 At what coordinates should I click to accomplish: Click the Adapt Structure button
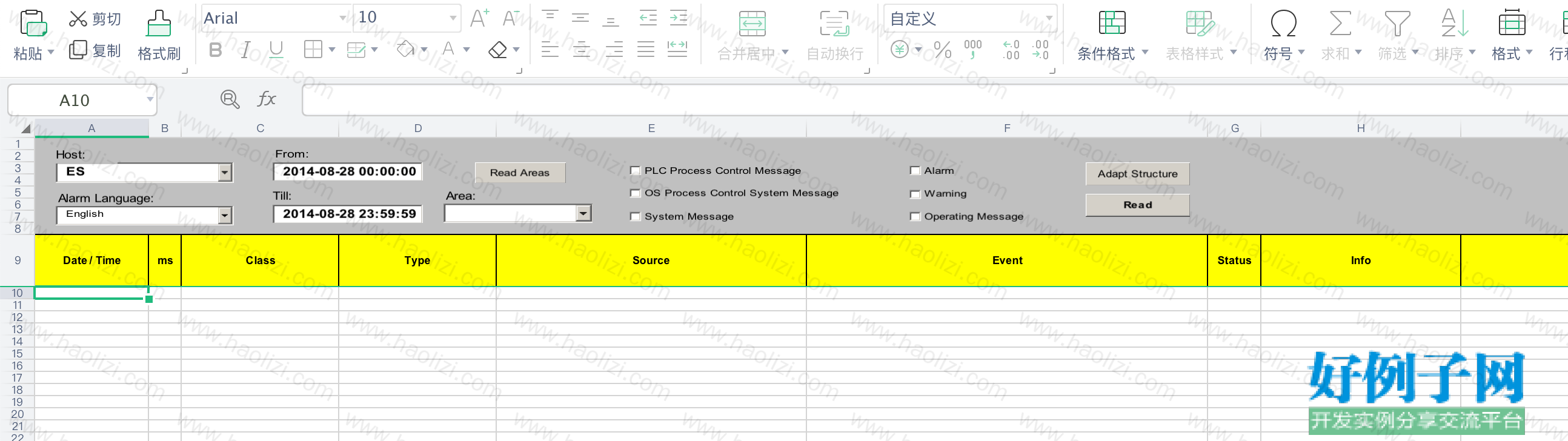(1138, 174)
